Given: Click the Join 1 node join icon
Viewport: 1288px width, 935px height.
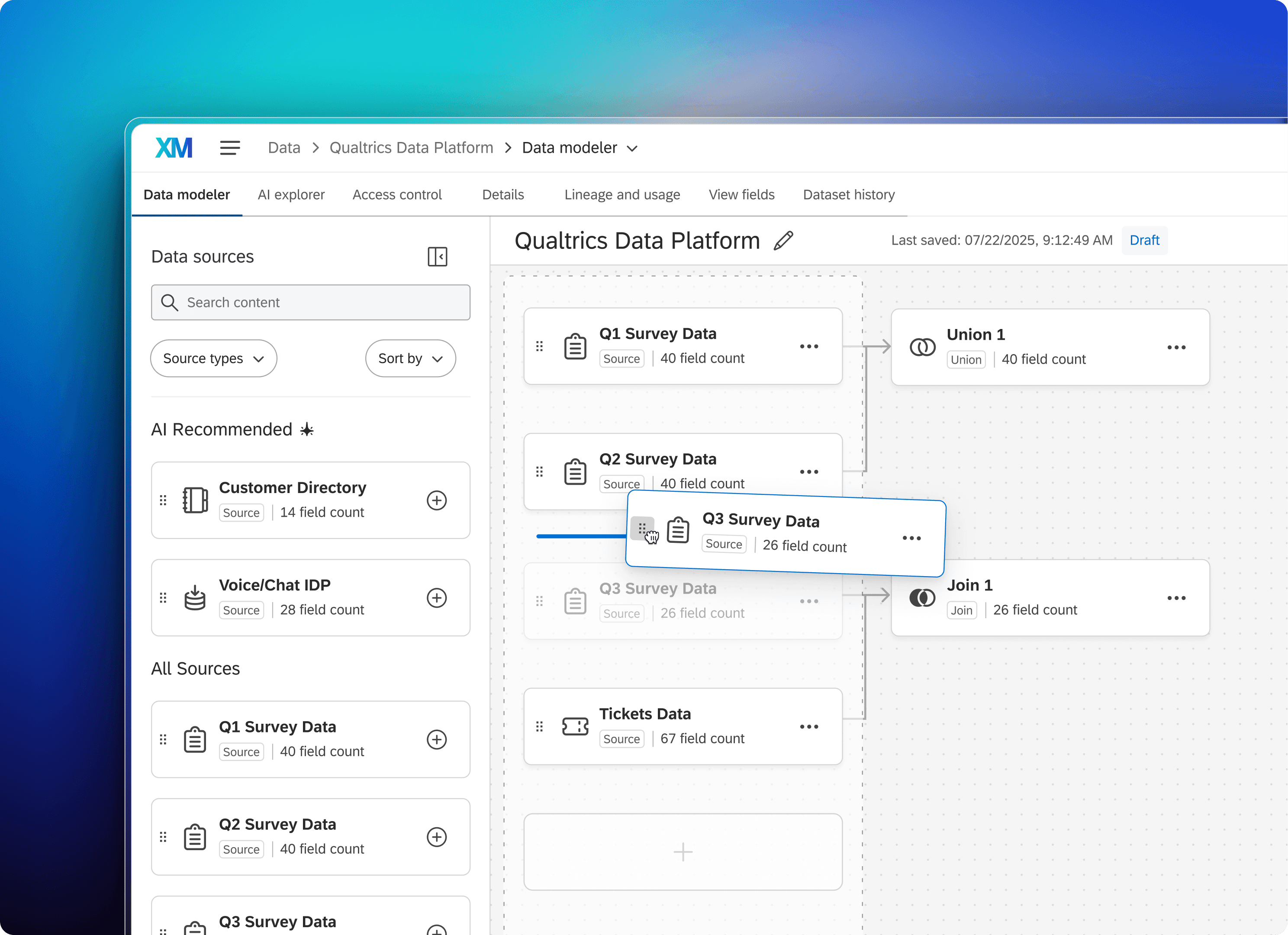Looking at the screenshot, I should (x=922, y=598).
